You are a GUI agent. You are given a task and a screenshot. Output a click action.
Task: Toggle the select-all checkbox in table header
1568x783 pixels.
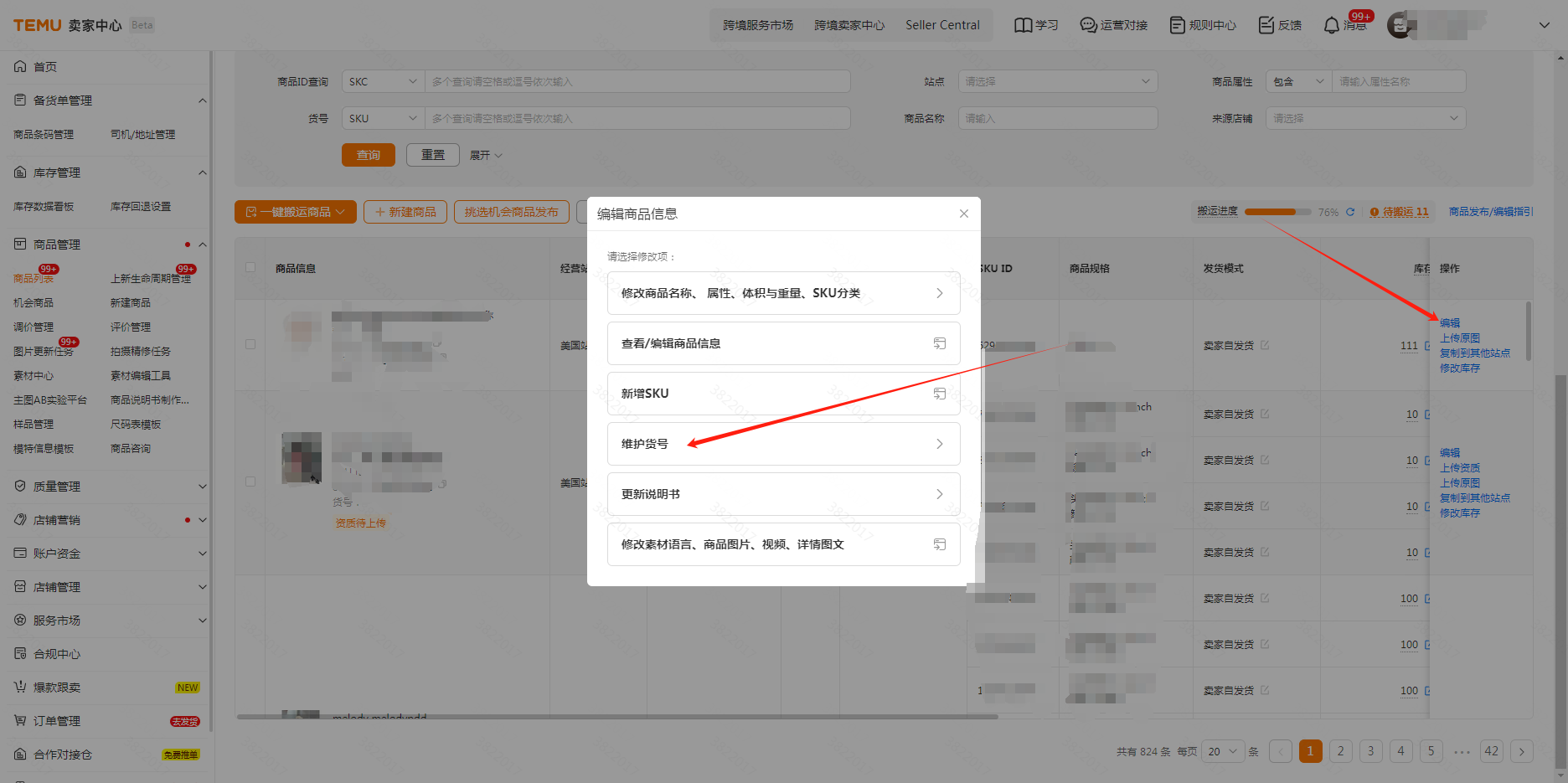pos(250,268)
